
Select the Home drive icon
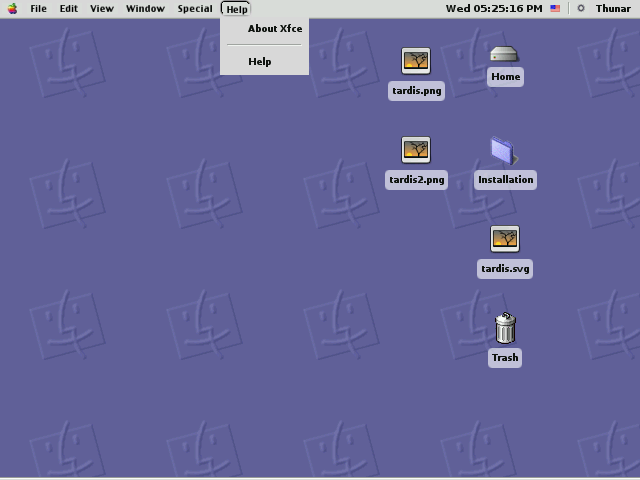[x=504, y=54]
